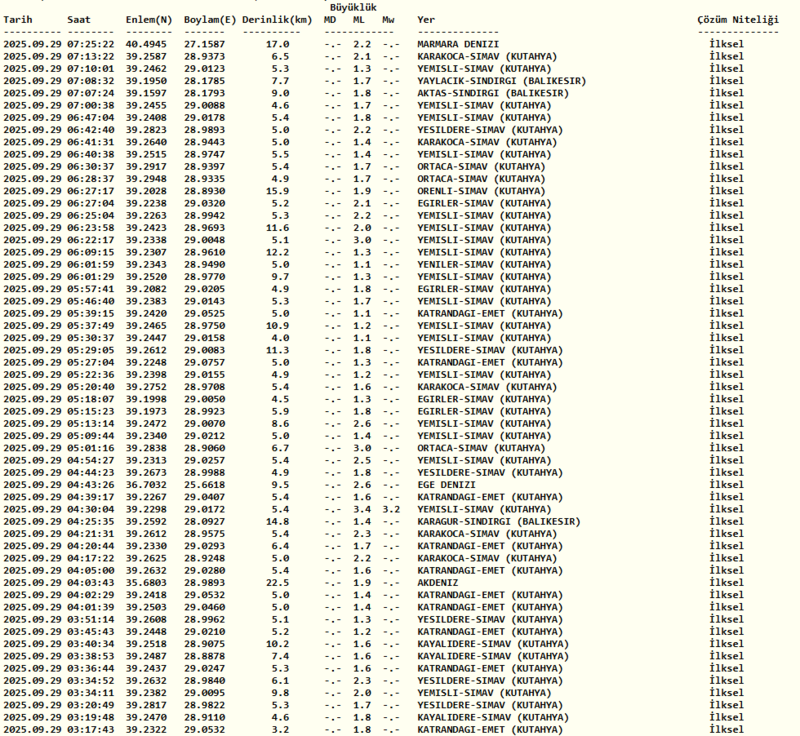800x736 pixels.
Task: Click latitude value 39.2948
Action: pyautogui.click(x=146, y=179)
